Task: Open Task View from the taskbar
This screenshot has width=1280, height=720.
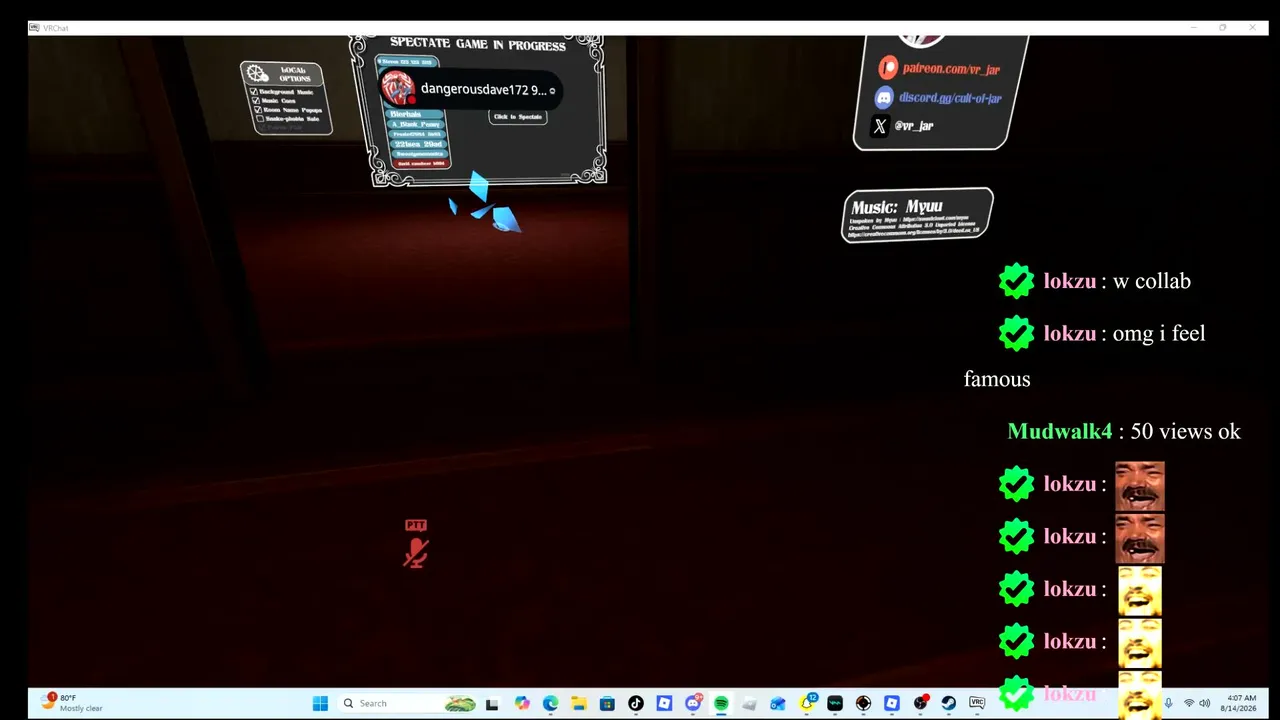Action: [x=492, y=703]
